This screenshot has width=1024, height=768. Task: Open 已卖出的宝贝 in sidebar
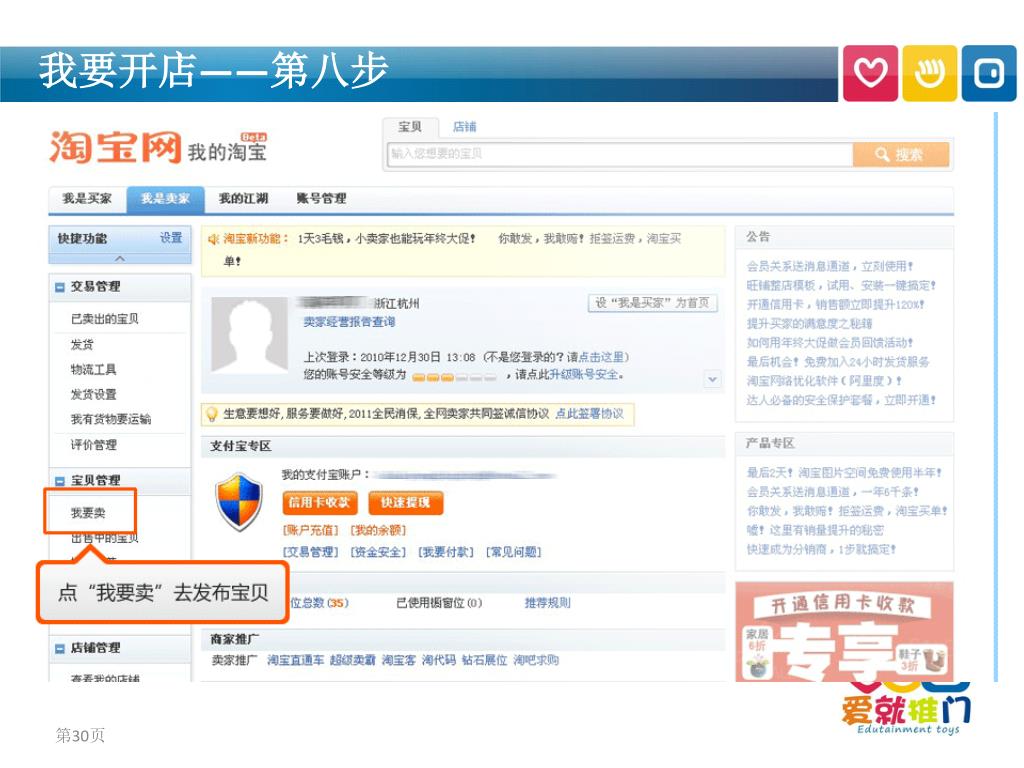104,319
